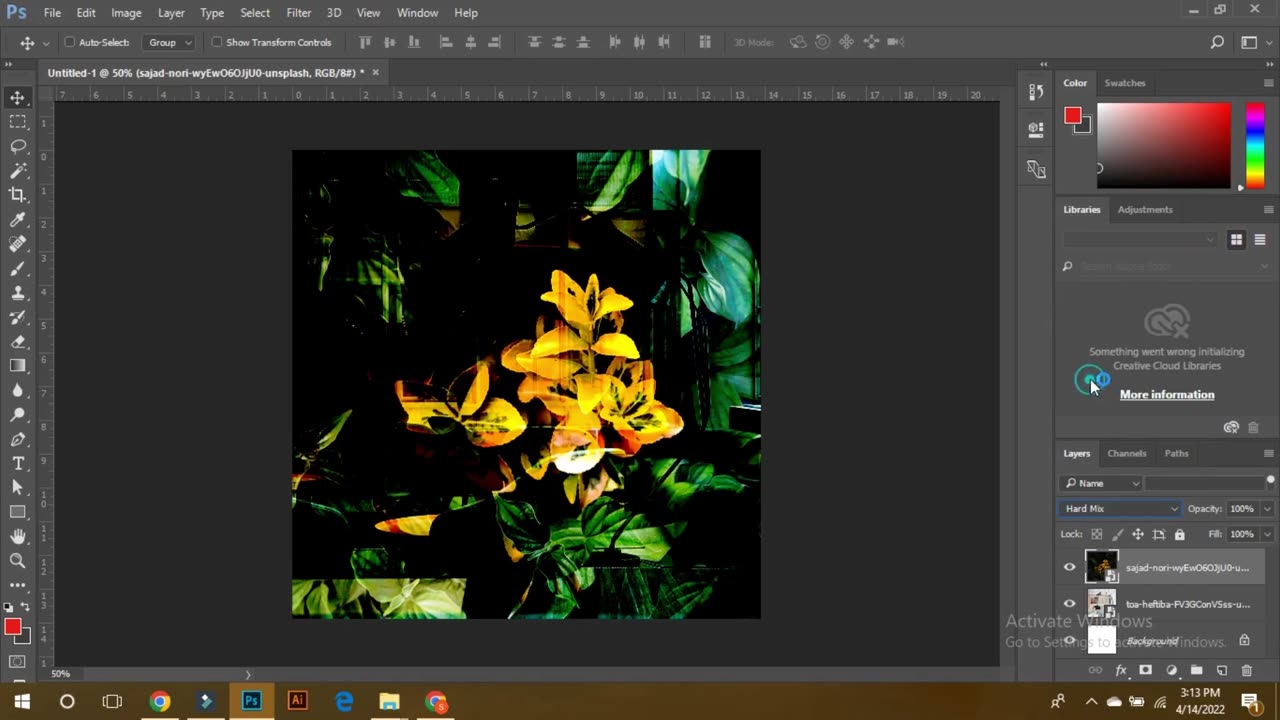This screenshot has height=720, width=1280.
Task: Select the Pen tool
Action: point(18,439)
